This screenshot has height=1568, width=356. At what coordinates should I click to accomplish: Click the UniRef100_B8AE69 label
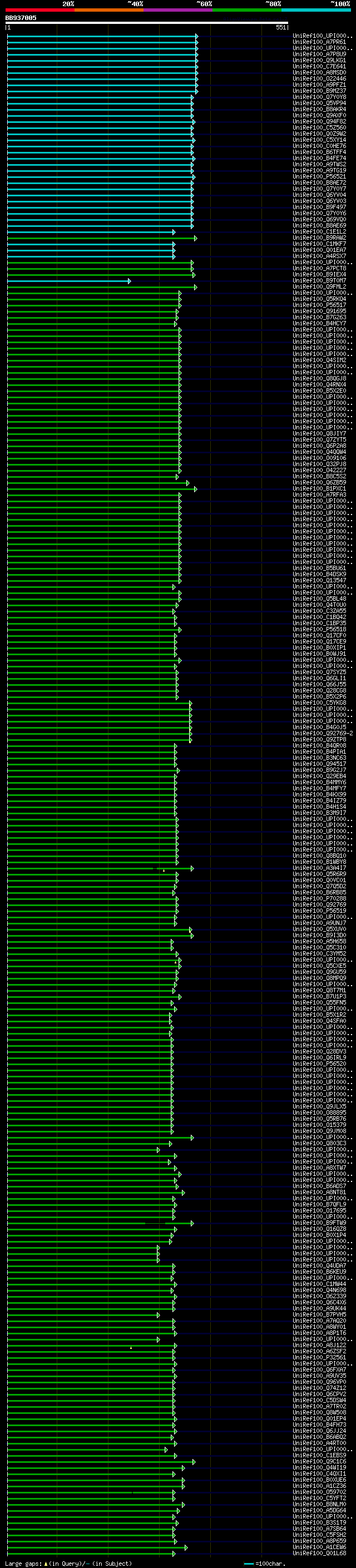tap(319, 226)
